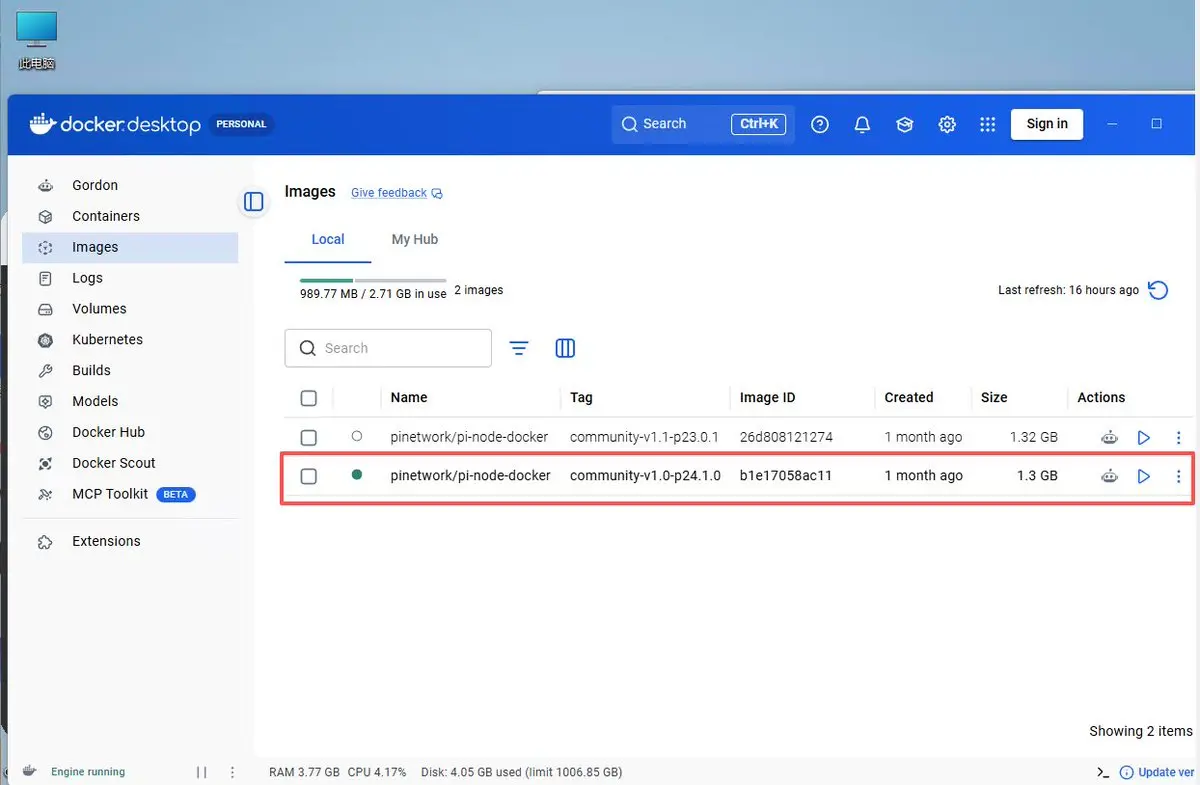The image size is (1200, 785).
Task: Click the 1.3 GB size value
Action: coord(1037,476)
